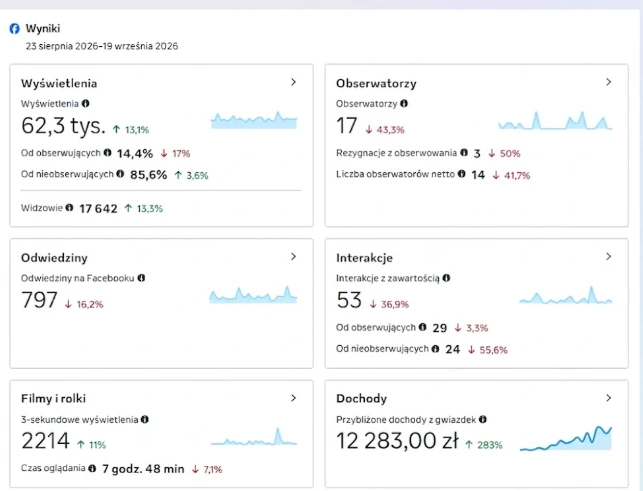Open the Odwiedziny card chevron

click(293, 256)
